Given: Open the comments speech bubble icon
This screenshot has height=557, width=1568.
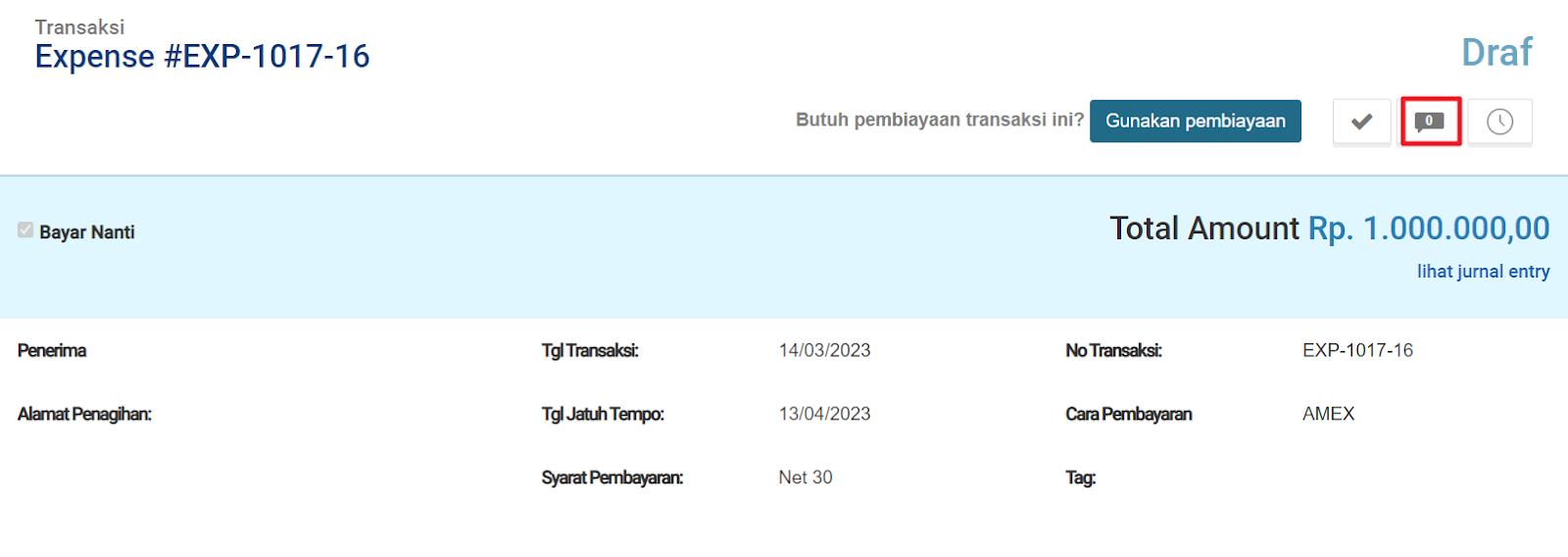Looking at the screenshot, I should 1430,122.
